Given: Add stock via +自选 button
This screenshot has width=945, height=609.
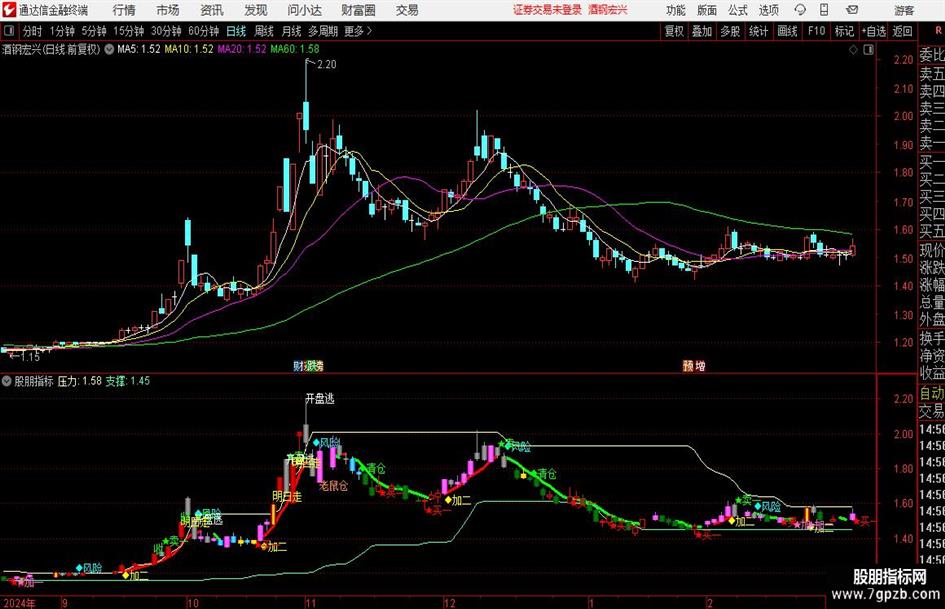Looking at the screenshot, I should point(873,31).
